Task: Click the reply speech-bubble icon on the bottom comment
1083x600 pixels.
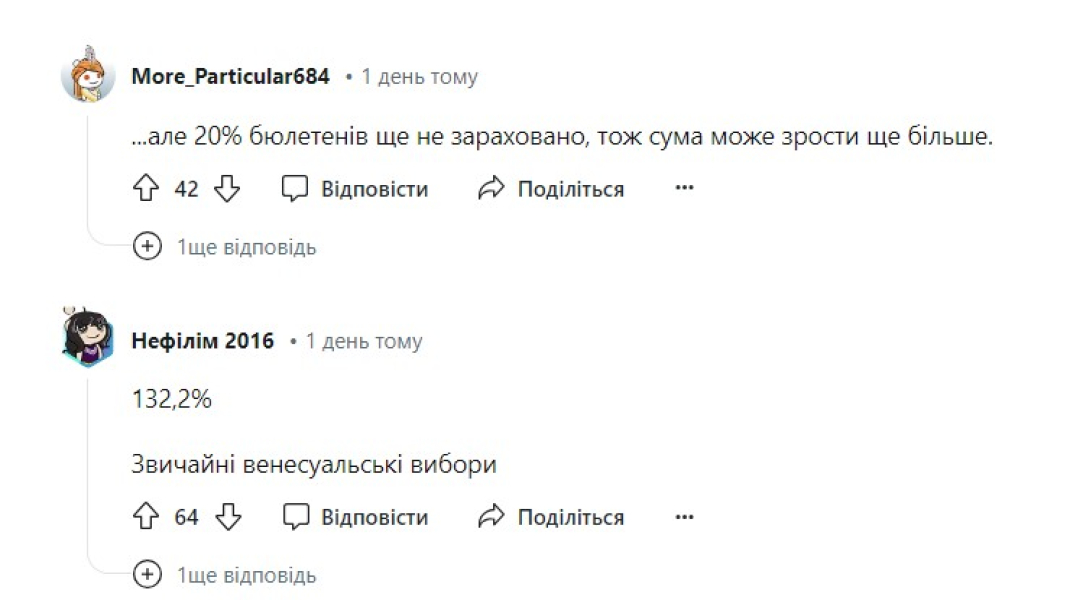Action: tap(294, 517)
